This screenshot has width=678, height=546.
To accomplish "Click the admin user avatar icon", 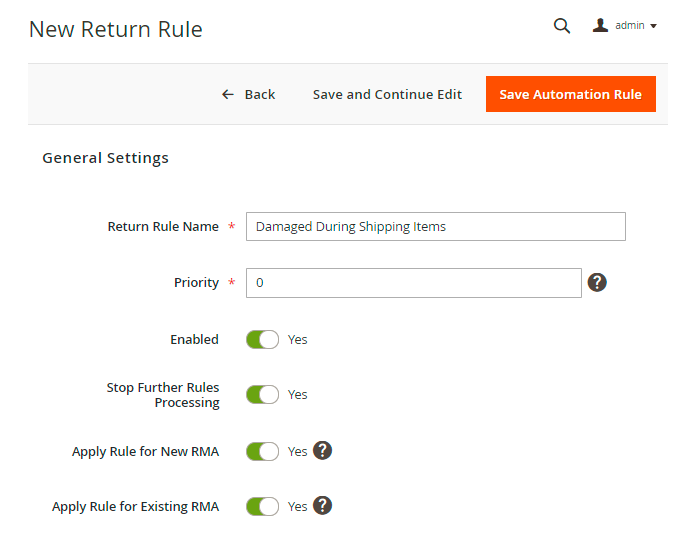I will pos(600,25).
